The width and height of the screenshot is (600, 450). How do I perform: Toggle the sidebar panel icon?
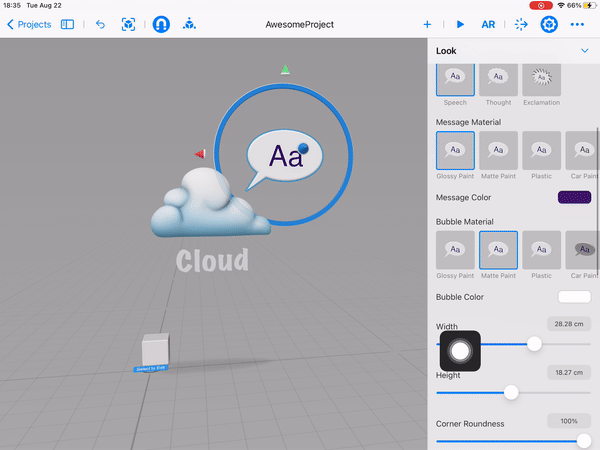pyautogui.click(x=67, y=24)
